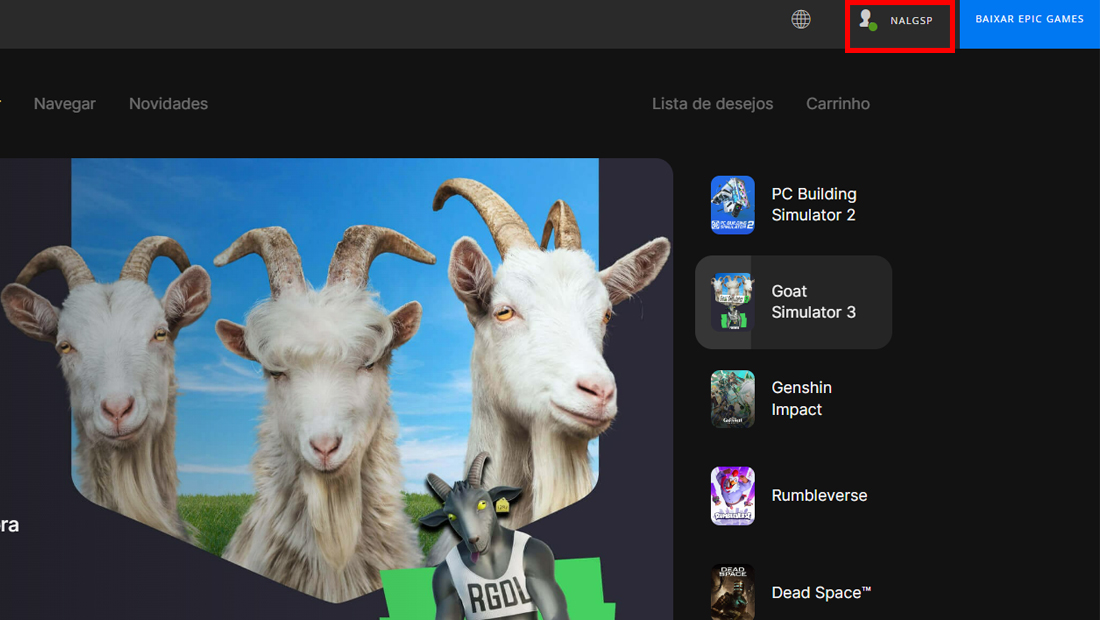Open the Navegar tab
Screen dimensions: 1100x620
tap(65, 104)
